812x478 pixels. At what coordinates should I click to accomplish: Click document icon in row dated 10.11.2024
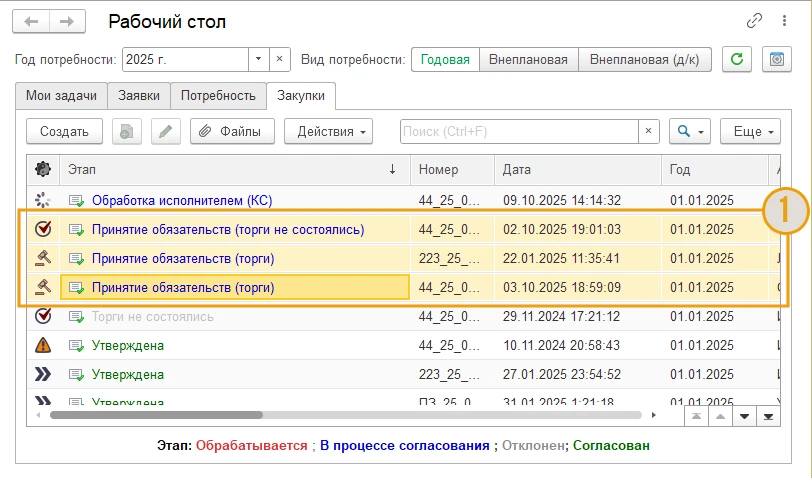coord(77,345)
